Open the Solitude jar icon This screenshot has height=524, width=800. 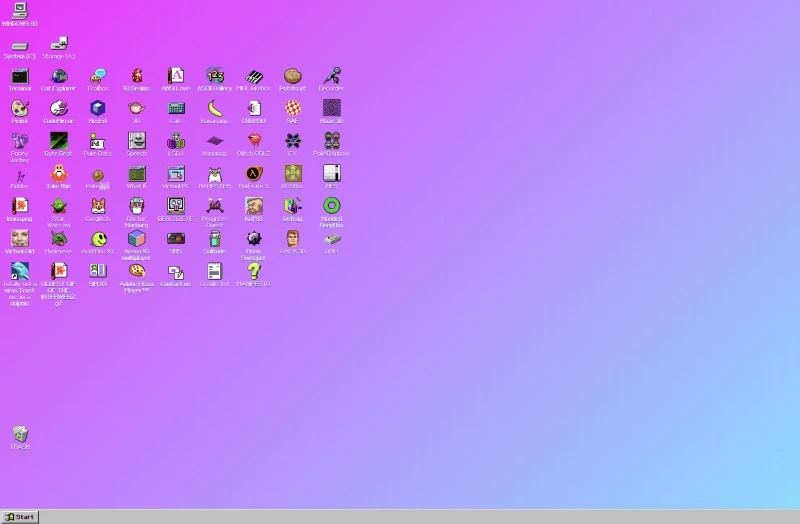point(215,239)
